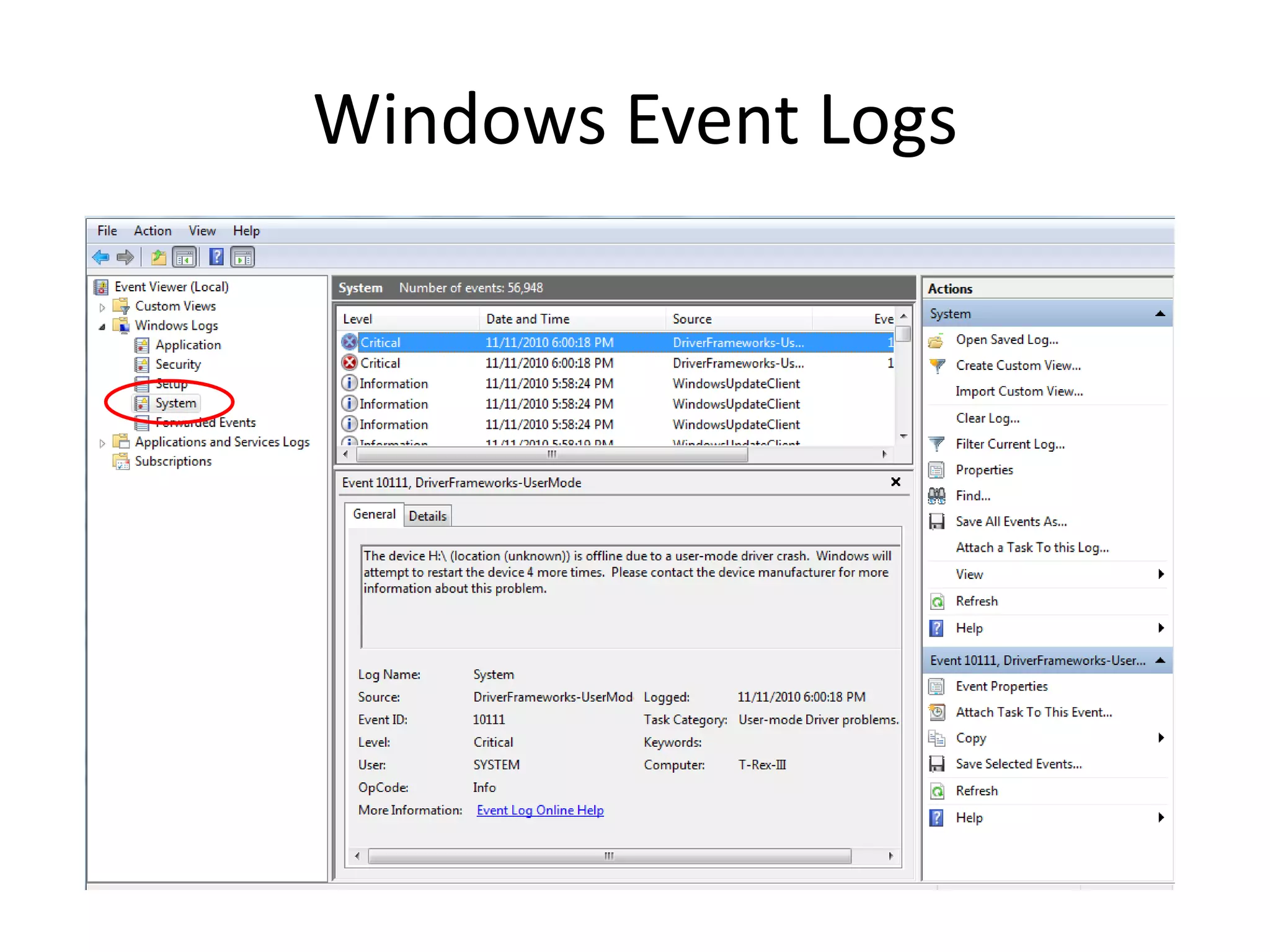Select Forwarded Events in the tree
Image resolution: width=1270 pixels, height=952 pixels.
(x=205, y=423)
